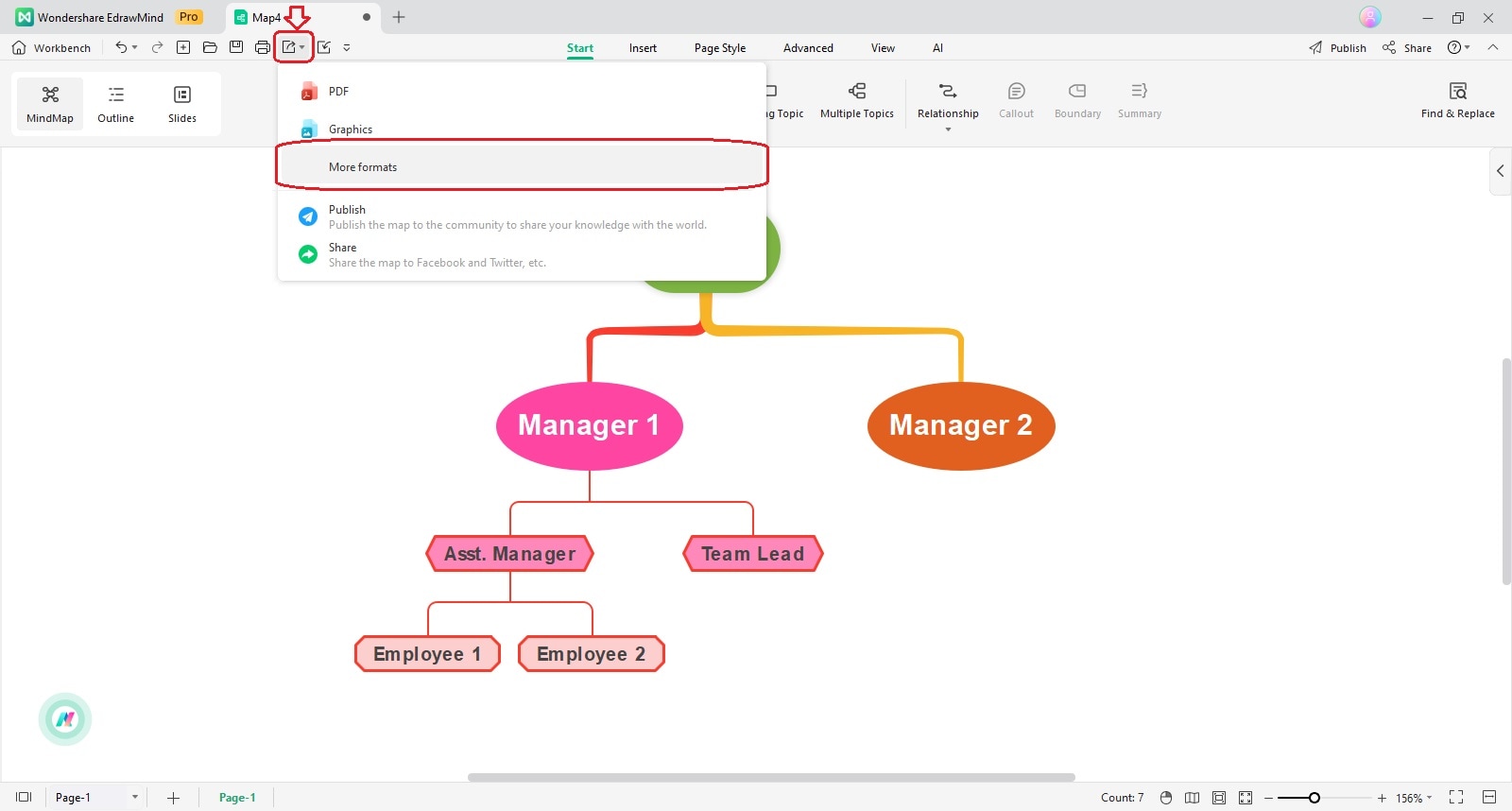
Task: Export map as PDF
Action: coord(522,92)
